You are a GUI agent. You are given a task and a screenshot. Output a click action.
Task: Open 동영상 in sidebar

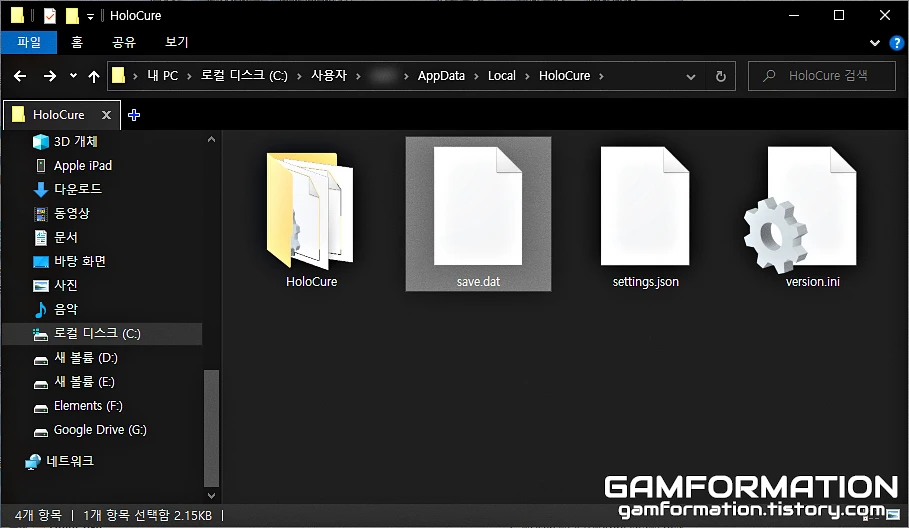pos(72,213)
